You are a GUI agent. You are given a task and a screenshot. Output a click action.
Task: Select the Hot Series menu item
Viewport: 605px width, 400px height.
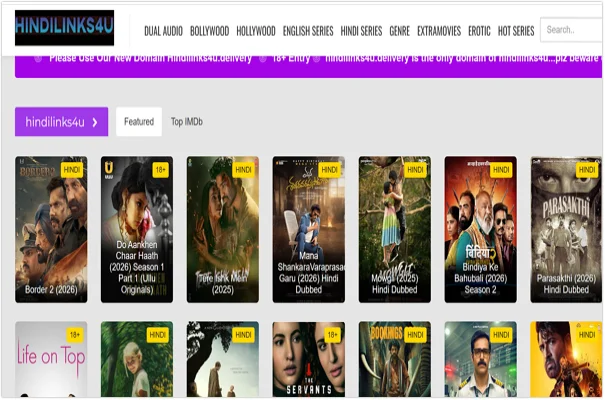516,31
